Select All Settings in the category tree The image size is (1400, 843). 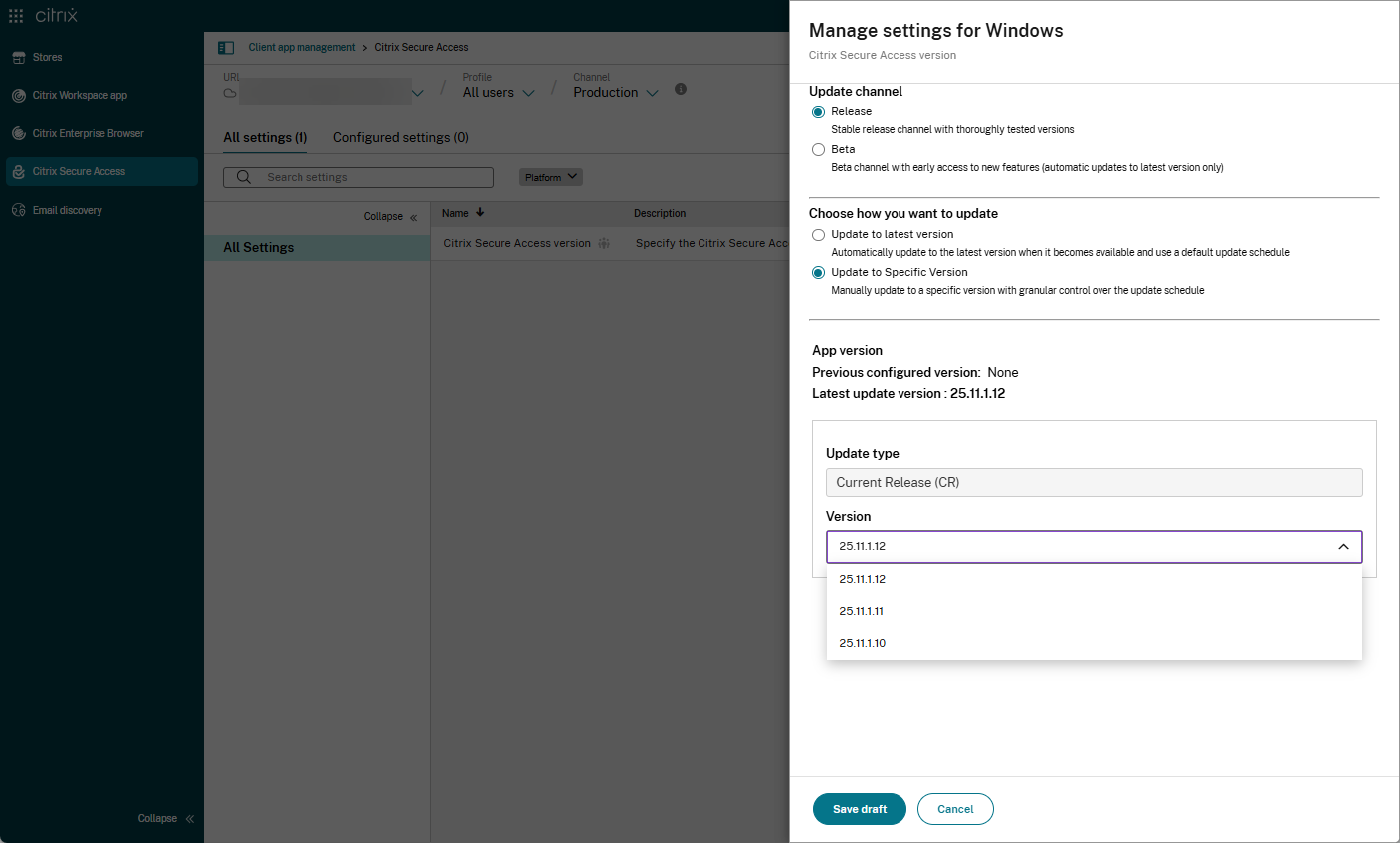pos(317,248)
